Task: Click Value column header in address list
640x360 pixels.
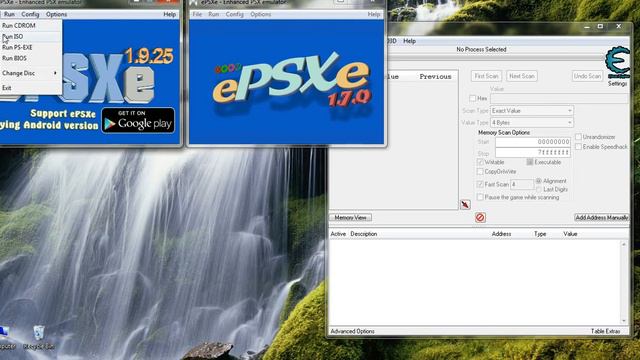Action: [x=570, y=234]
